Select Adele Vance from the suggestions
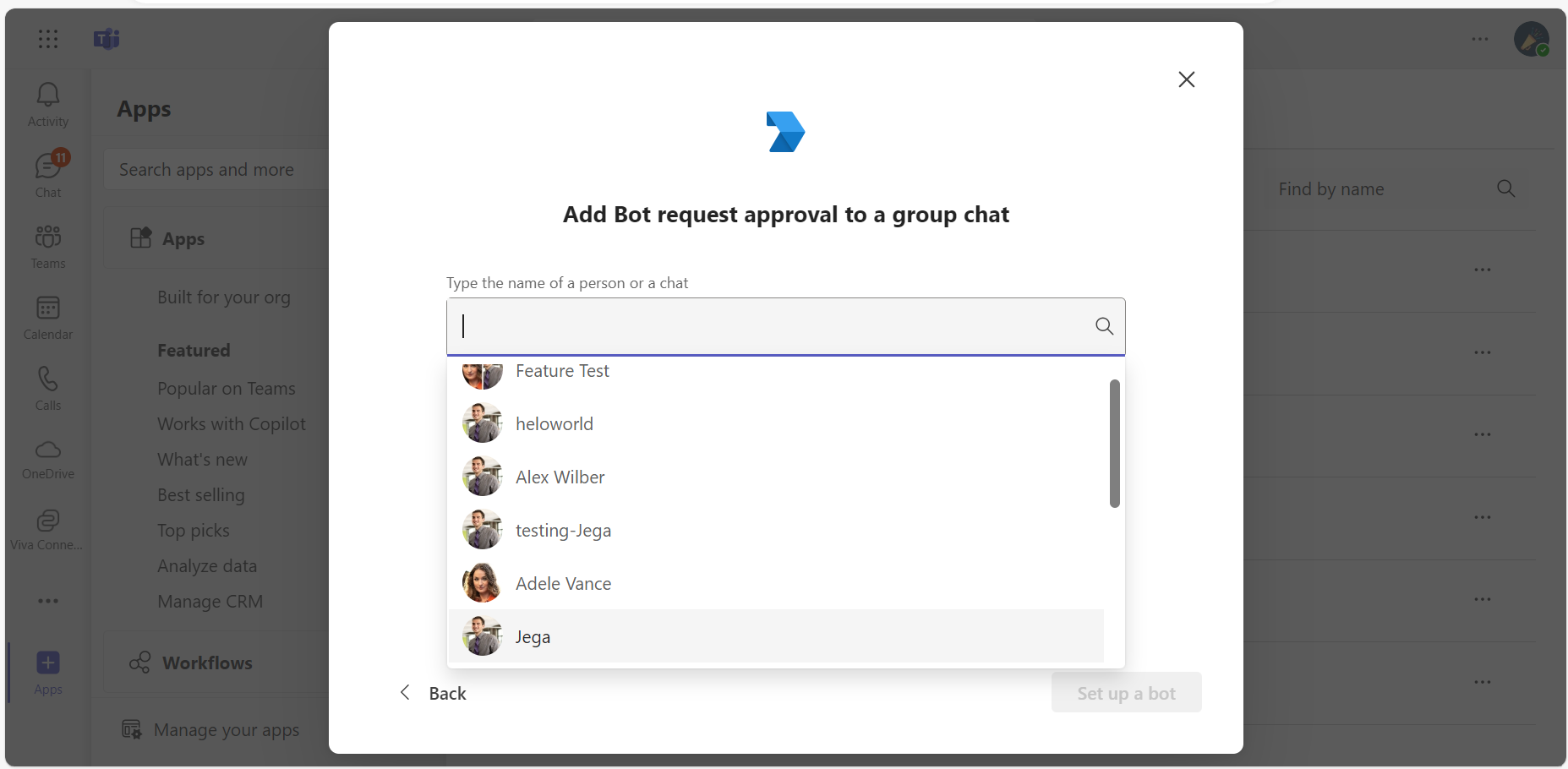Image resolution: width=1568 pixels, height=769 pixels. point(776,583)
